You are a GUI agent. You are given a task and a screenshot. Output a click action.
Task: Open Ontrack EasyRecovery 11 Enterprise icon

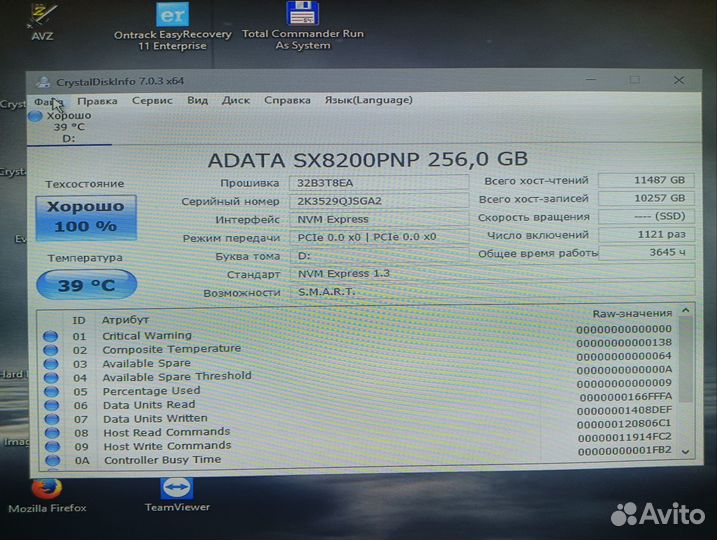tap(172, 27)
